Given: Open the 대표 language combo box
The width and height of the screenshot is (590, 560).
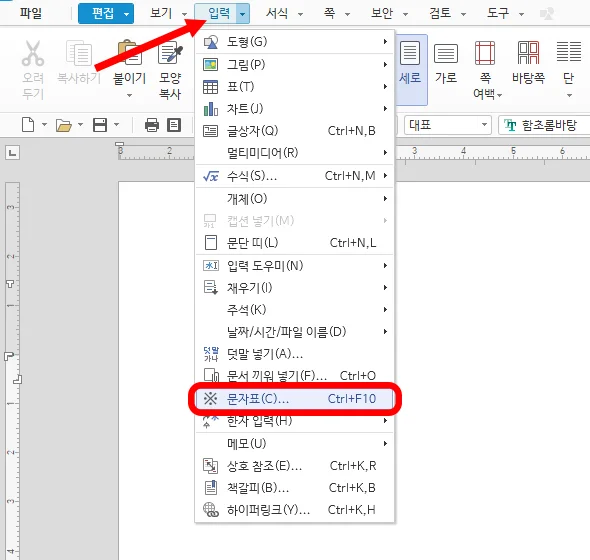Looking at the screenshot, I should coord(448,125).
